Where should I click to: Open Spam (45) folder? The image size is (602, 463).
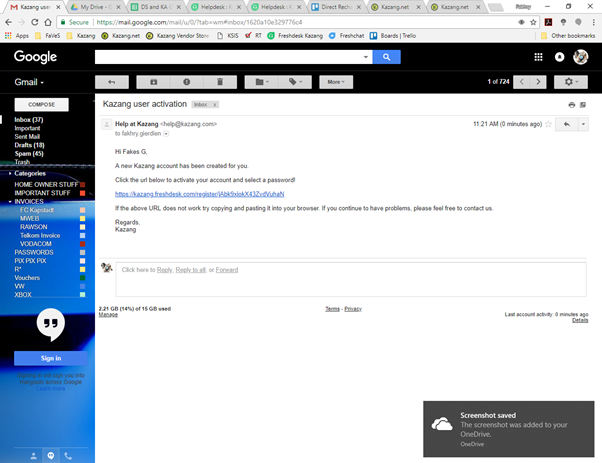(x=29, y=154)
